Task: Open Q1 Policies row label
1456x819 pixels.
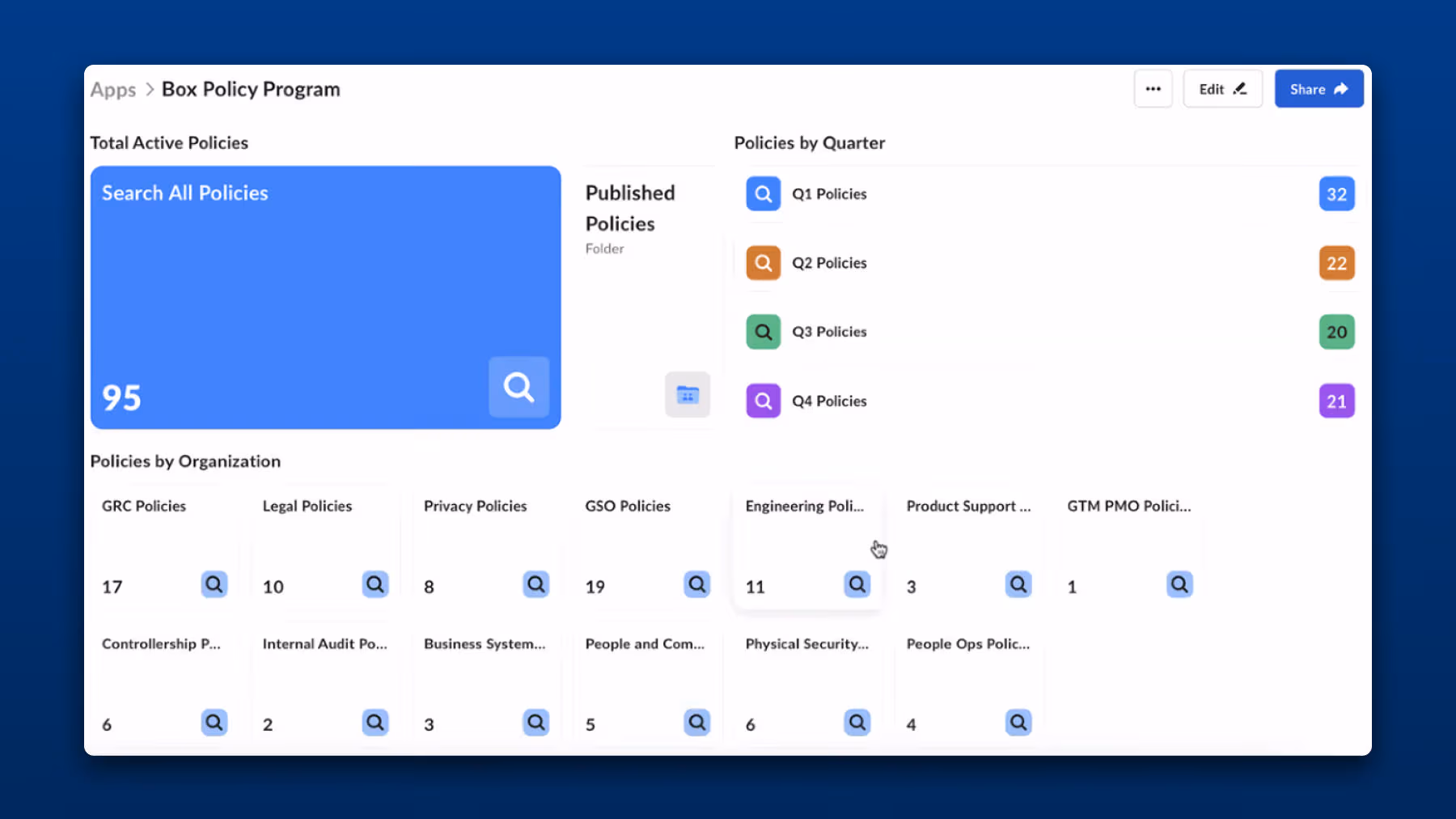Action: tap(829, 194)
